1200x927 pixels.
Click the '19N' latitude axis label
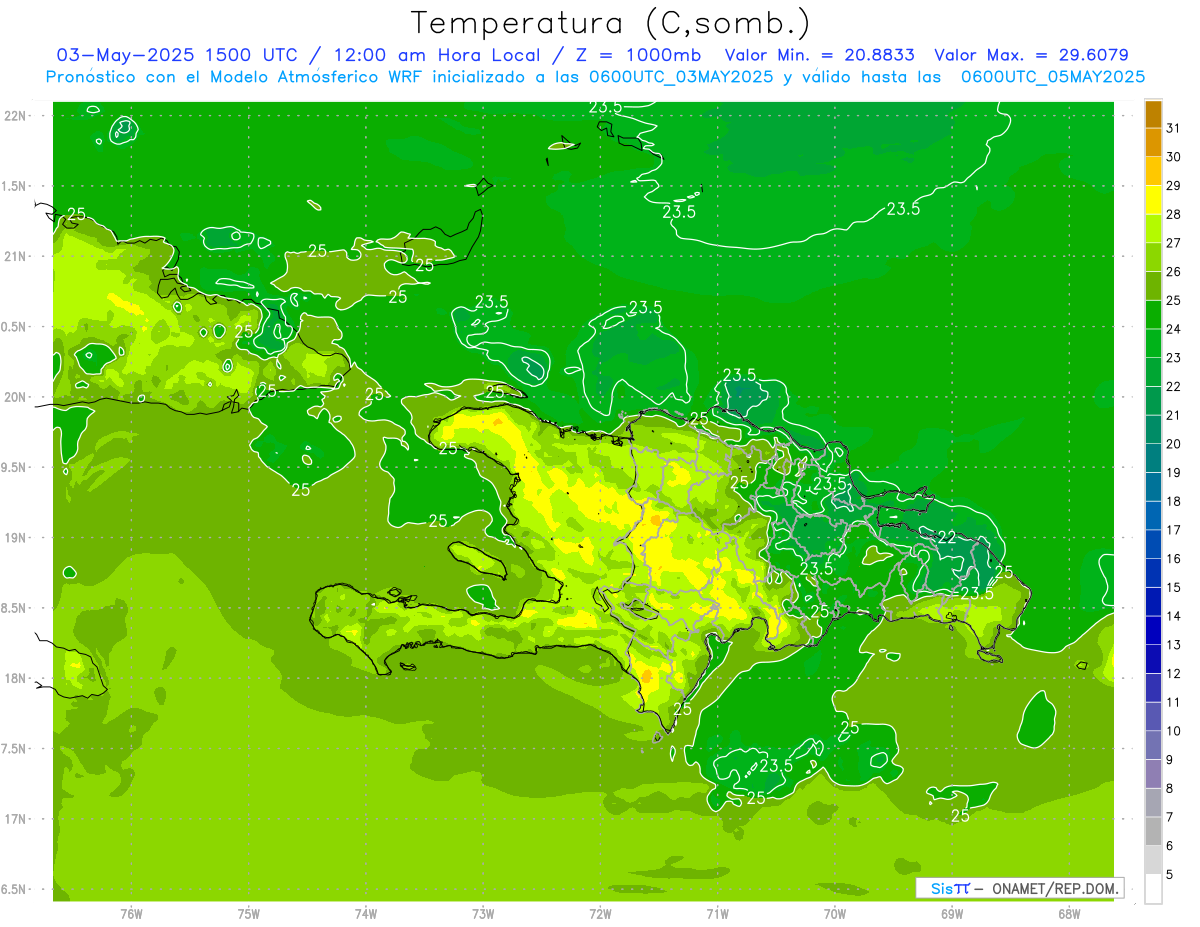(15, 538)
